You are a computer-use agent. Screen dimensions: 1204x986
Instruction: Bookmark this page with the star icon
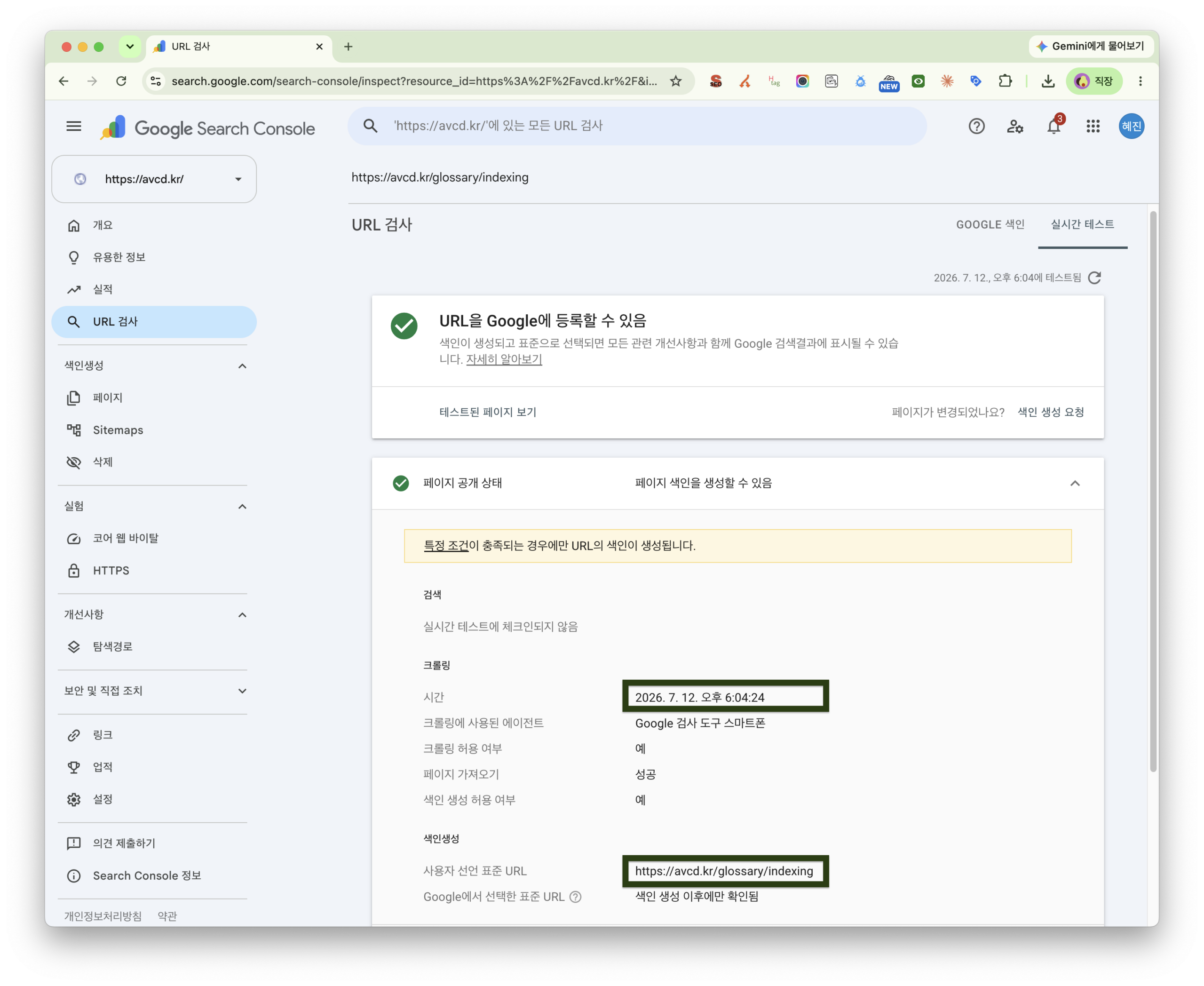tap(675, 81)
